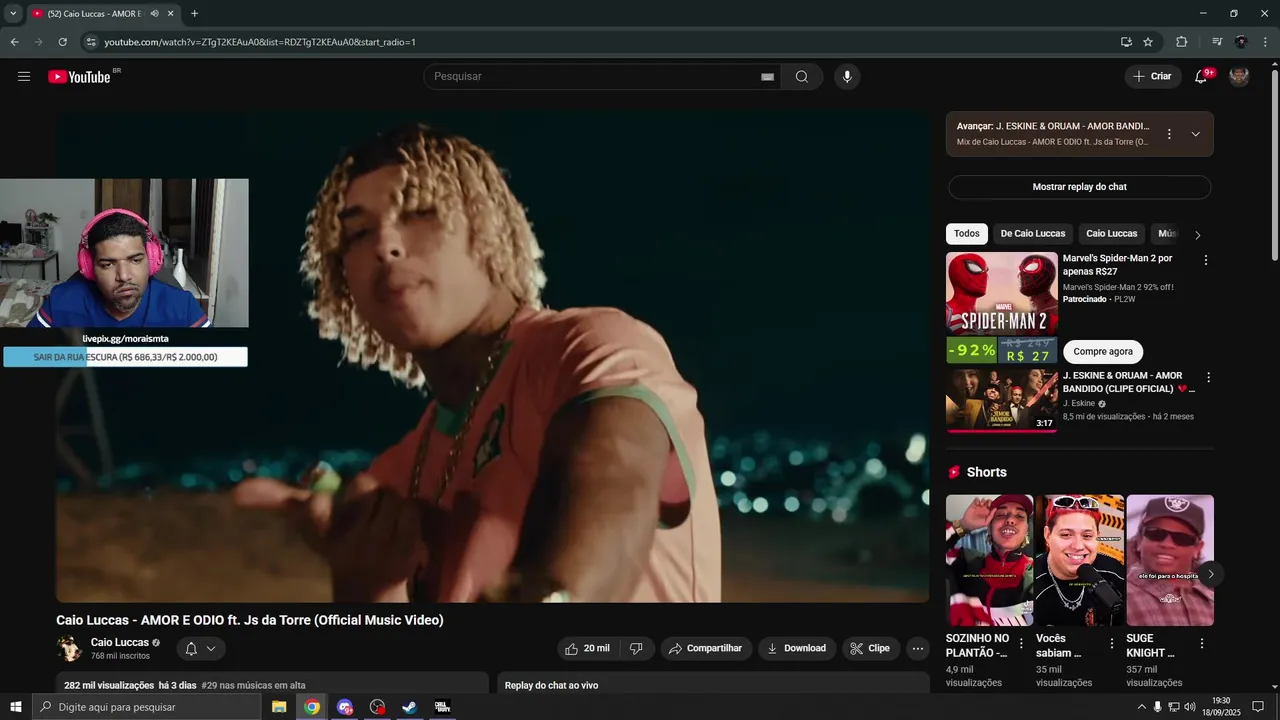Show hidden system tray icons

1141,707
